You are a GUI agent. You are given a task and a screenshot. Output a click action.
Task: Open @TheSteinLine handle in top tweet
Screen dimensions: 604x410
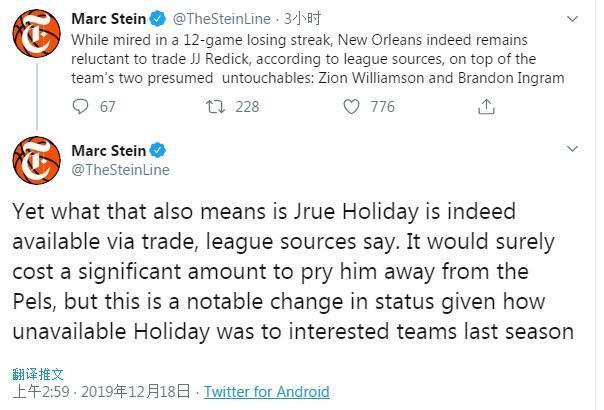tap(221, 18)
